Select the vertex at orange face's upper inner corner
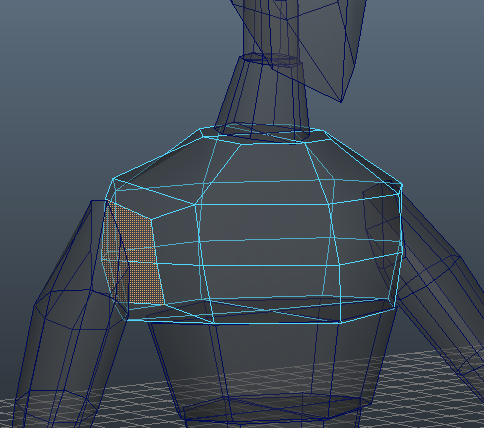The image size is (484, 428). pyautogui.click(x=152, y=219)
